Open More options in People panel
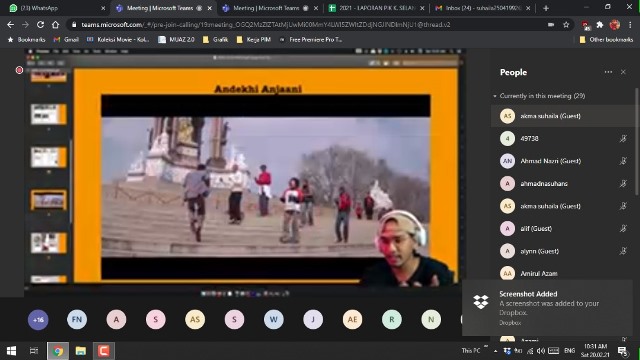 coord(608,72)
